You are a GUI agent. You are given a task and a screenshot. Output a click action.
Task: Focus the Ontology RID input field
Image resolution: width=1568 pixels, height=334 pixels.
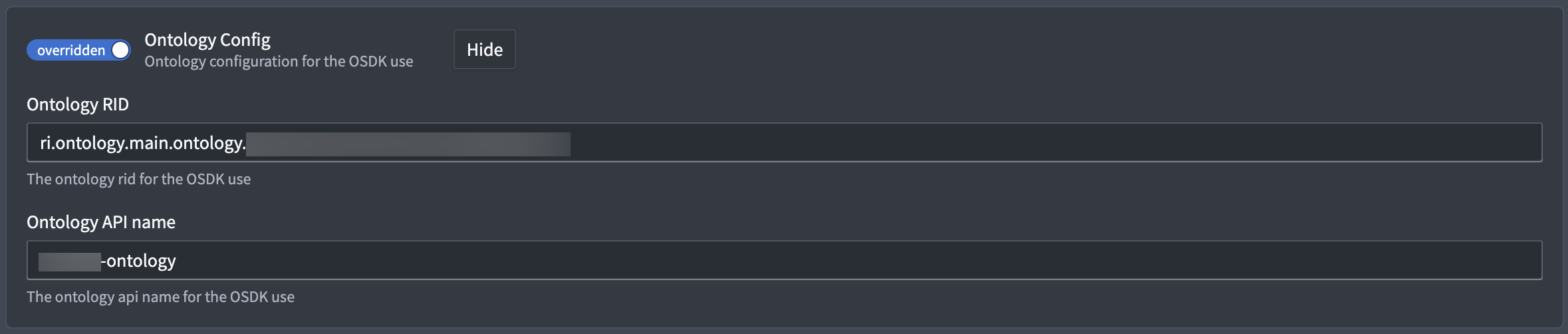[x=785, y=142]
